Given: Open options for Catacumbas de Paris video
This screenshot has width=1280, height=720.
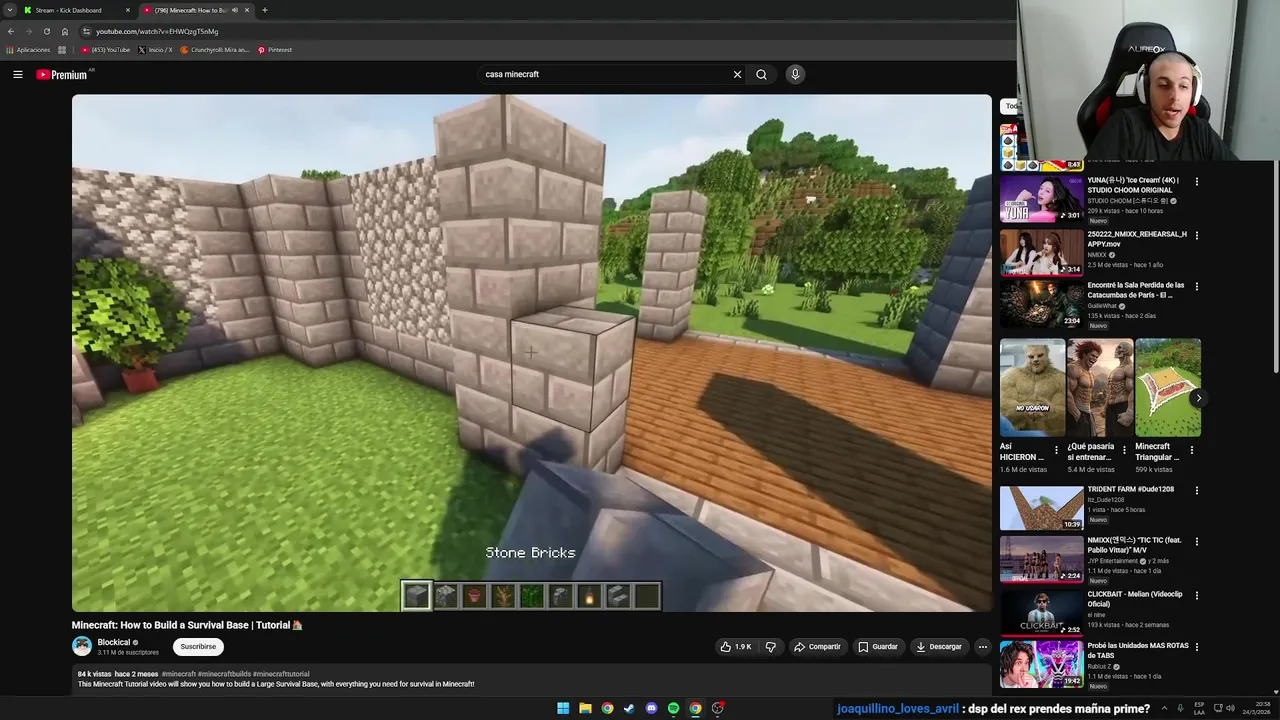Looking at the screenshot, I should 1196,287.
